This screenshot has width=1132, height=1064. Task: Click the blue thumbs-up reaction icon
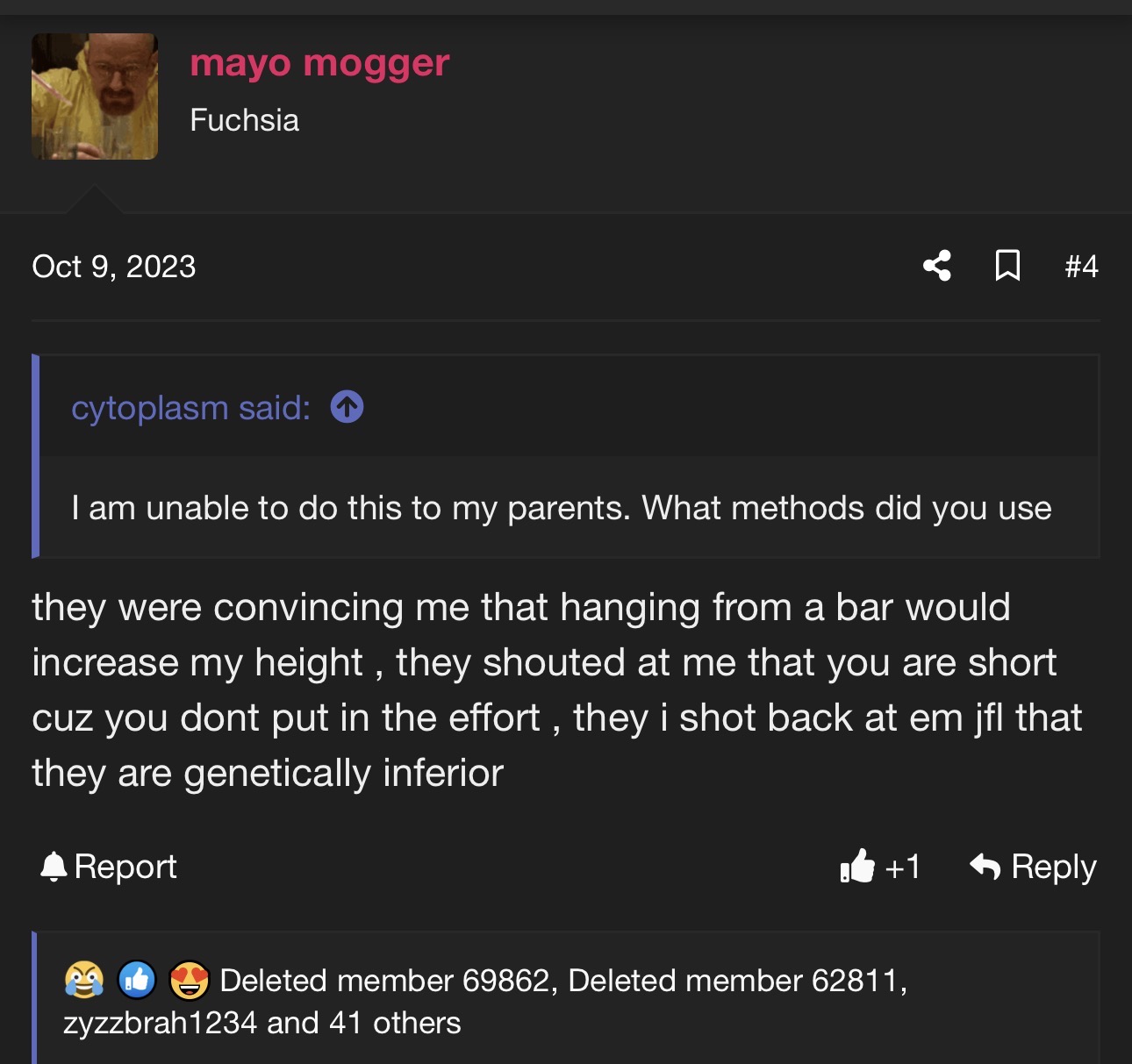[137, 980]
